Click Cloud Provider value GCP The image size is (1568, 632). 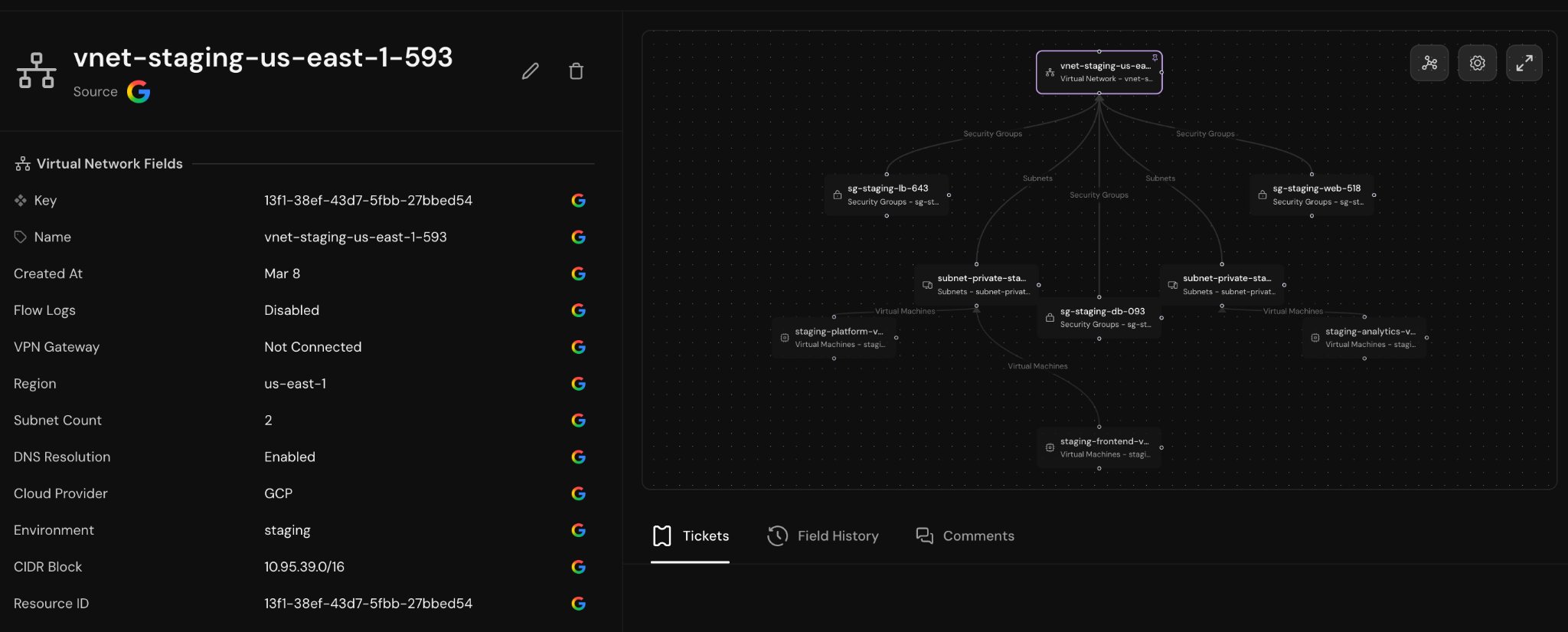(279, 493)
